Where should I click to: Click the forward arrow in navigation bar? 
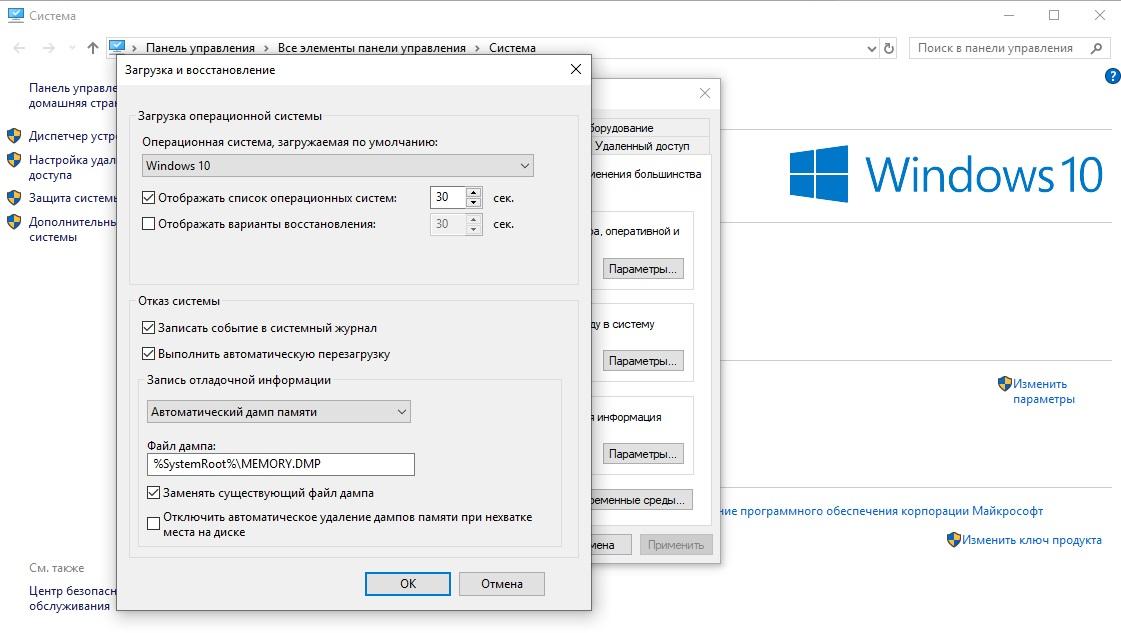(x=49, y=48)
